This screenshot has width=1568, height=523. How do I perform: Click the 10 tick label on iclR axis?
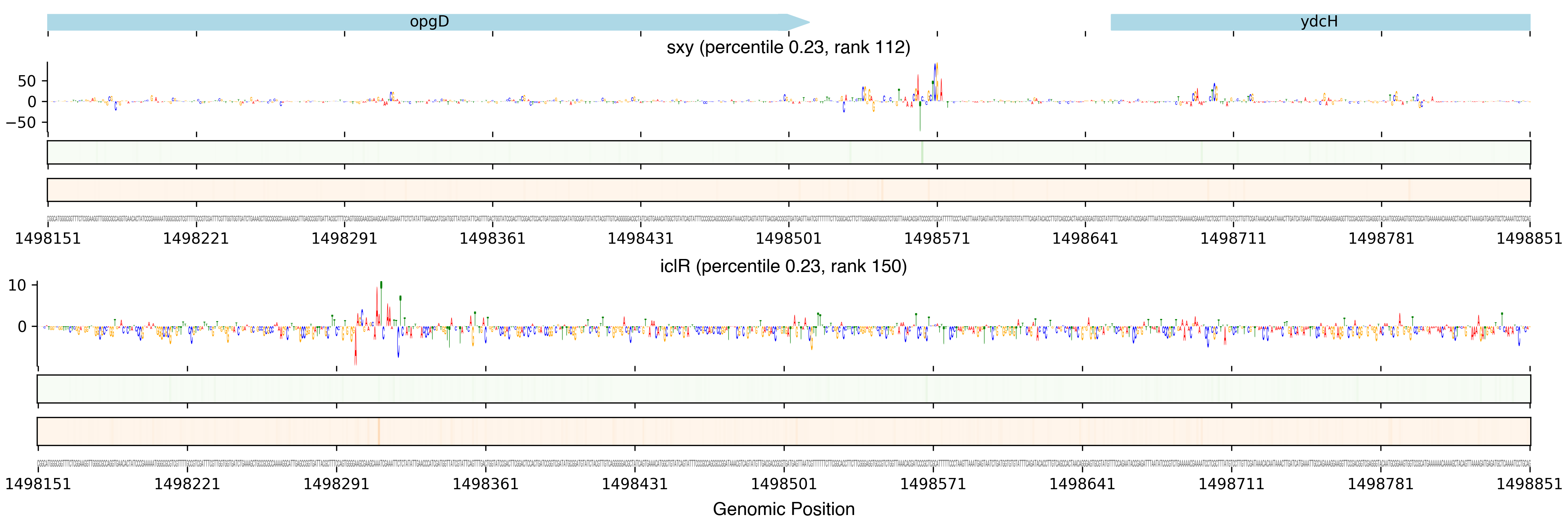tap(17, 285)
